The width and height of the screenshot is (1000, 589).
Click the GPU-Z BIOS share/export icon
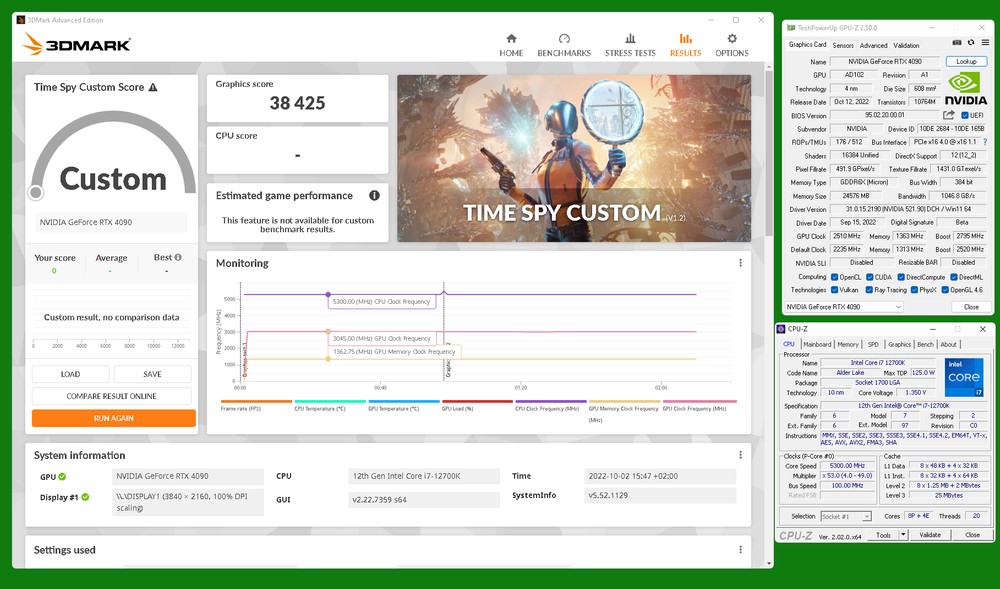[x=949, y=115]
